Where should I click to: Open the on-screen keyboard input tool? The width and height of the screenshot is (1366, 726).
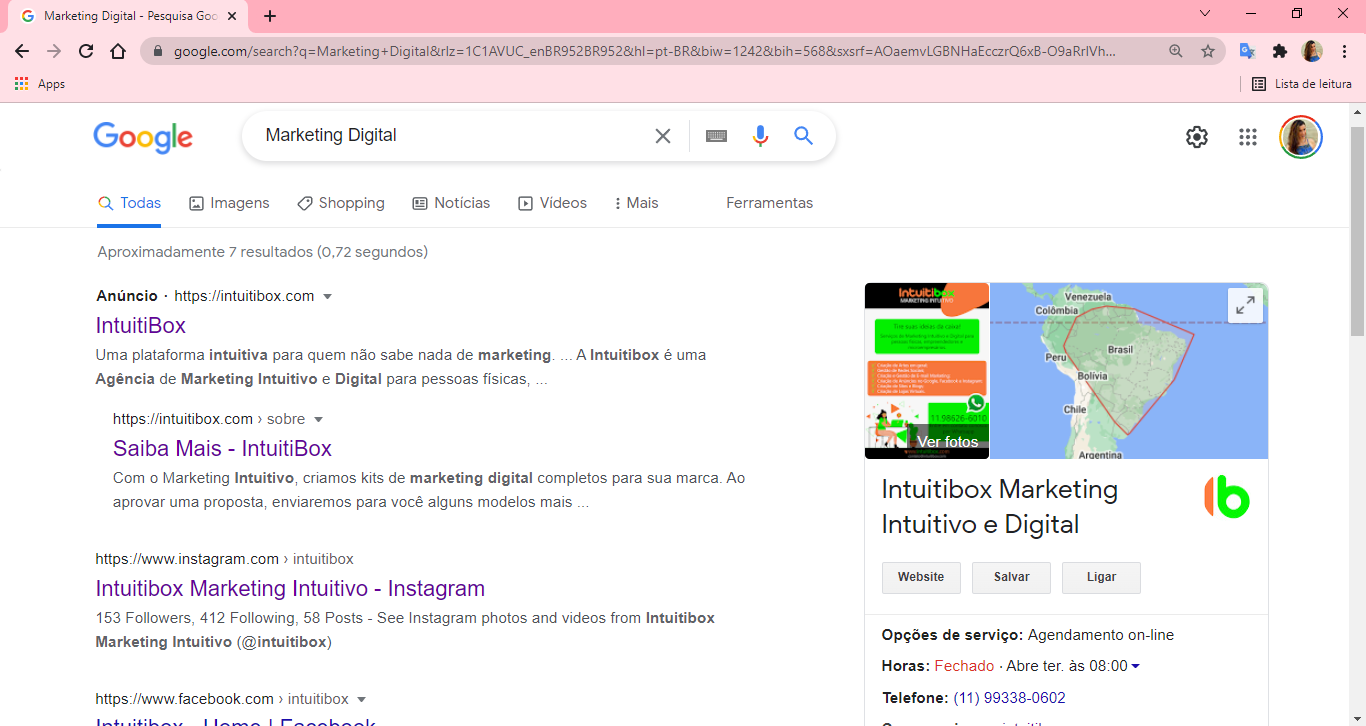716,136
